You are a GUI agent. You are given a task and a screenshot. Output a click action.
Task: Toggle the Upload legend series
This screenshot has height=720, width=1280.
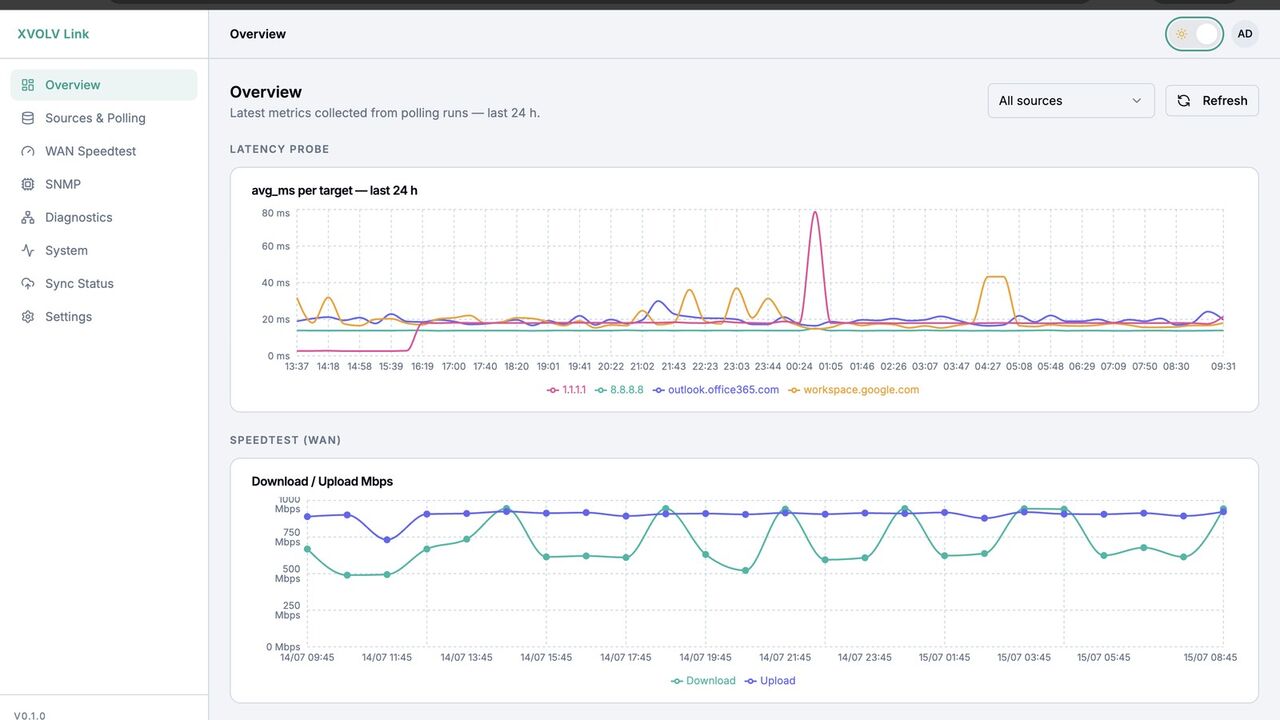click(770, 681)
